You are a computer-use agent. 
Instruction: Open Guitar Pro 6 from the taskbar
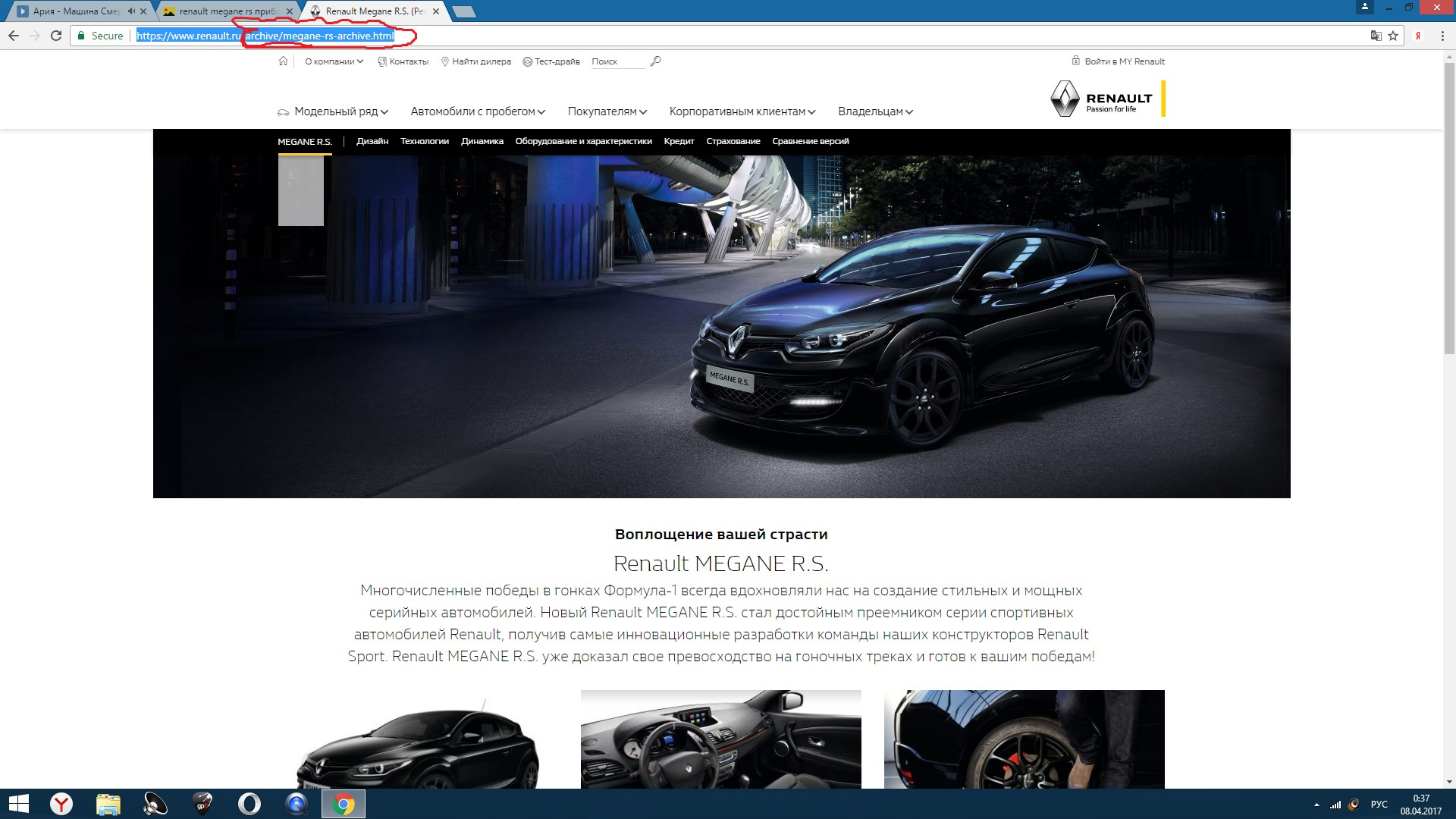(202, 804)
